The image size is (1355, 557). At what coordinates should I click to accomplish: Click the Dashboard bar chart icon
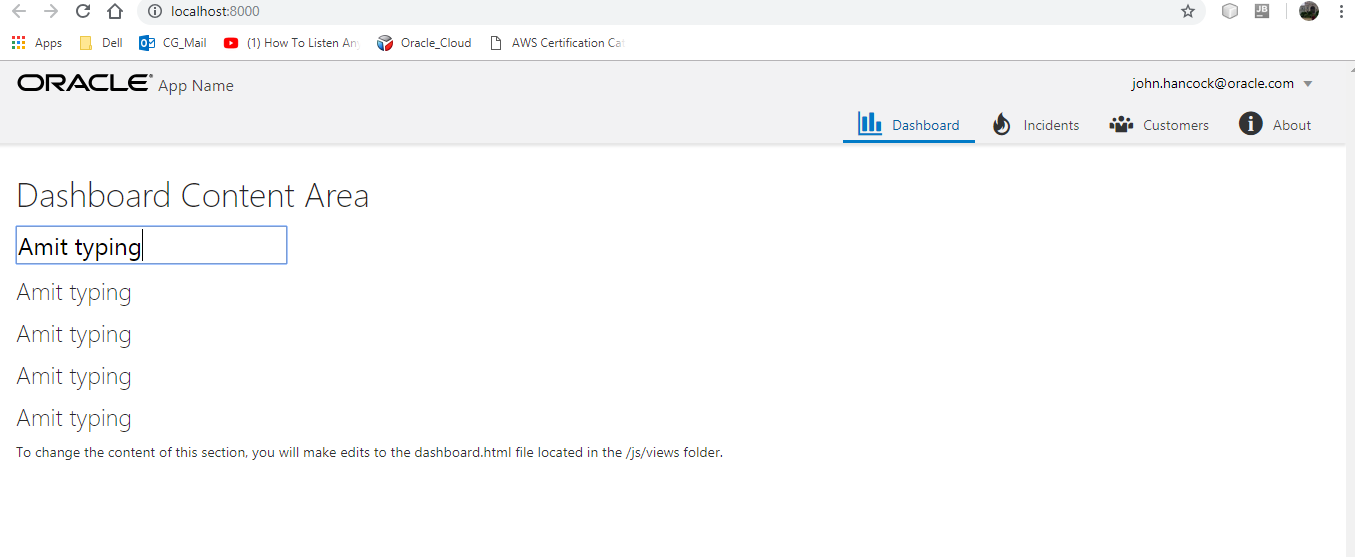[x=870, y=123]
